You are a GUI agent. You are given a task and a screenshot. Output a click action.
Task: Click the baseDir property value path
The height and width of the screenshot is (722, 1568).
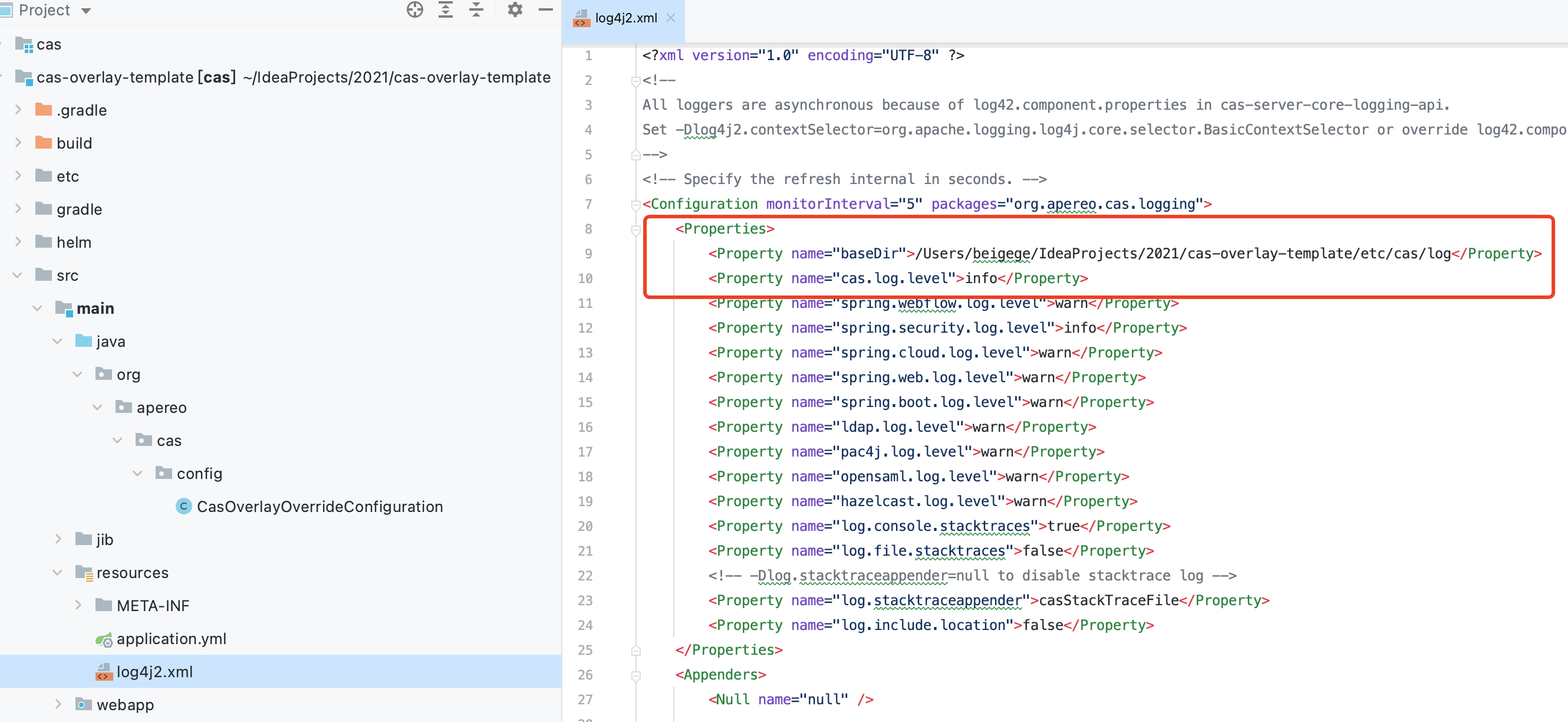[x=1182, y=254]
